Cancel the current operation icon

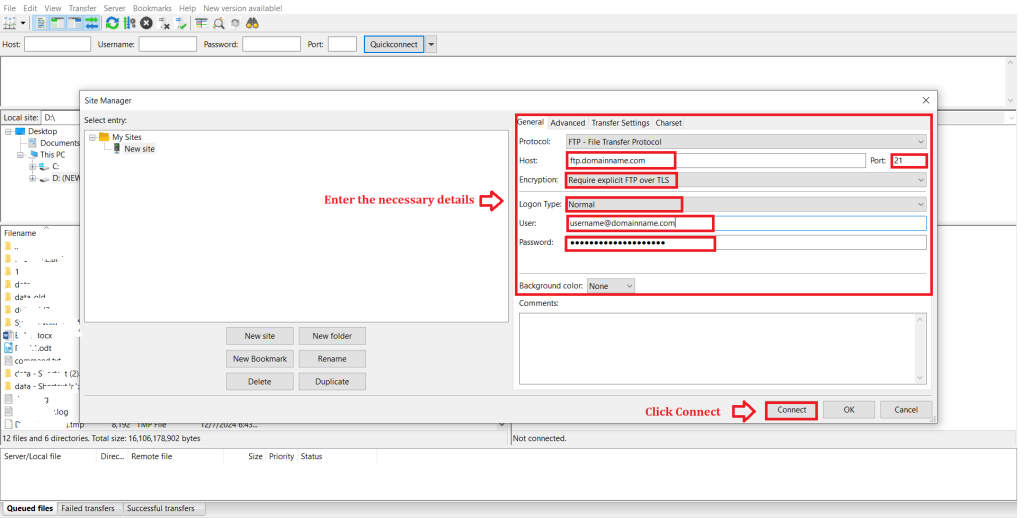[x=146, y=23]
